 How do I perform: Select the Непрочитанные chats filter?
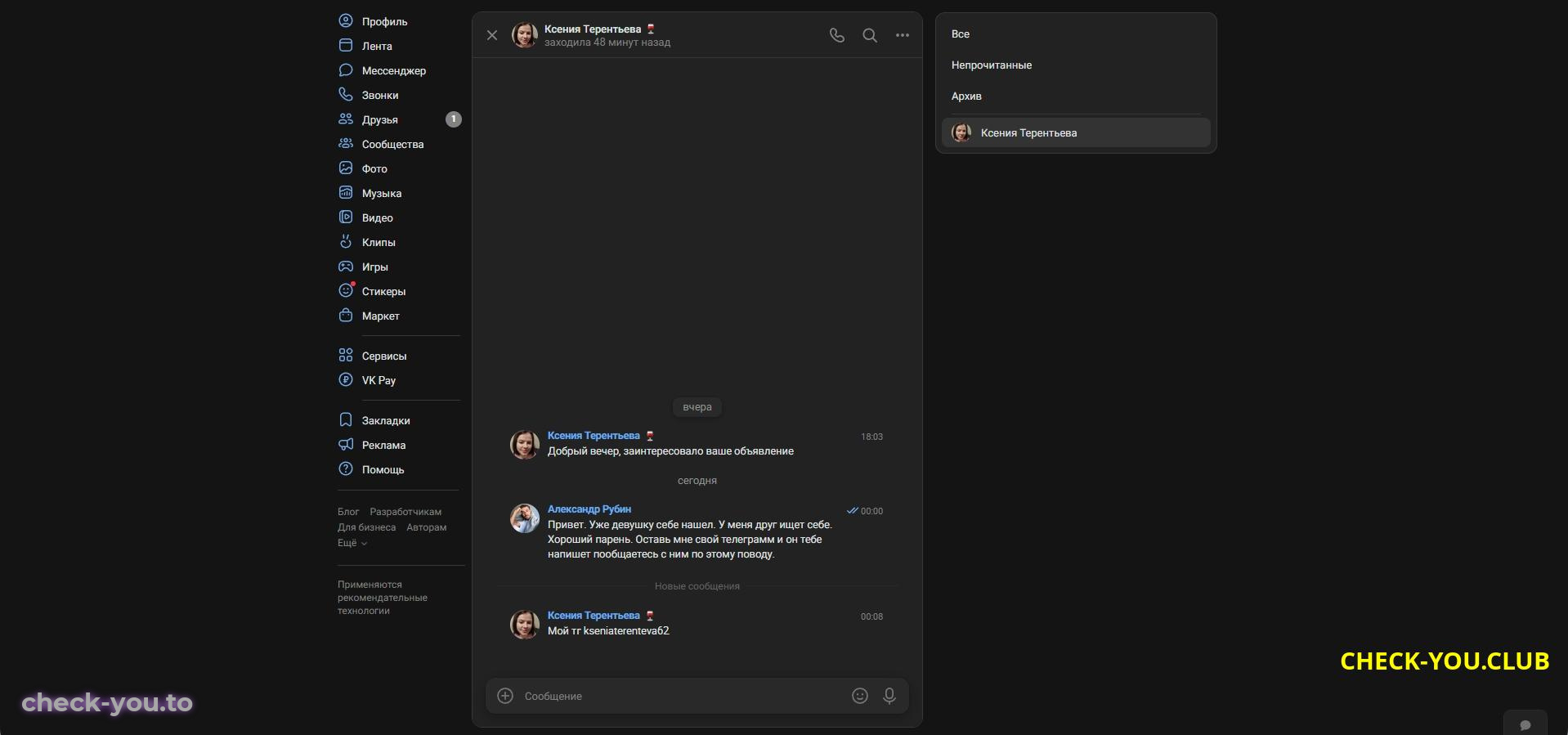coord(1076,65)
